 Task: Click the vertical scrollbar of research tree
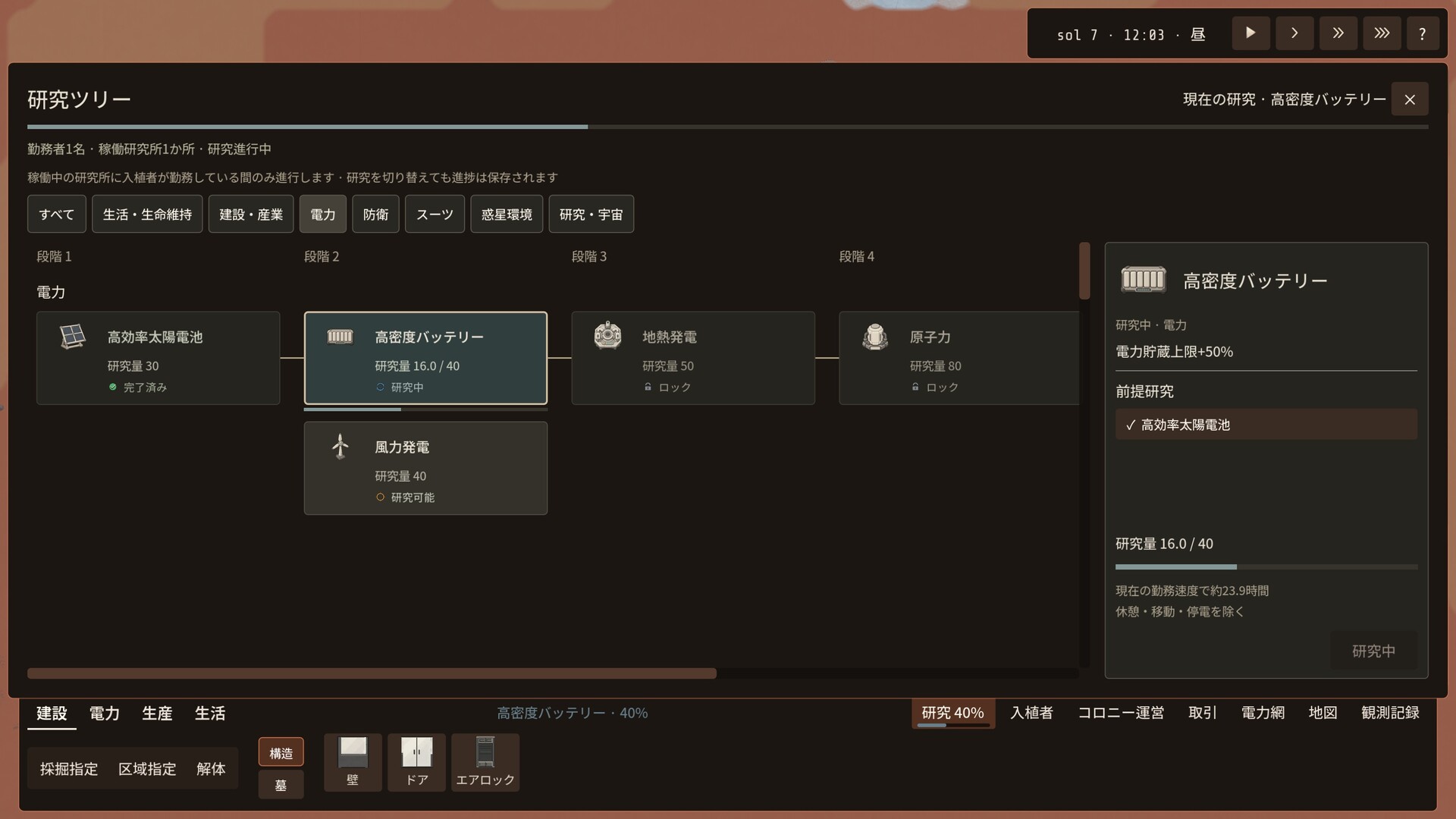pos(1084,271)
